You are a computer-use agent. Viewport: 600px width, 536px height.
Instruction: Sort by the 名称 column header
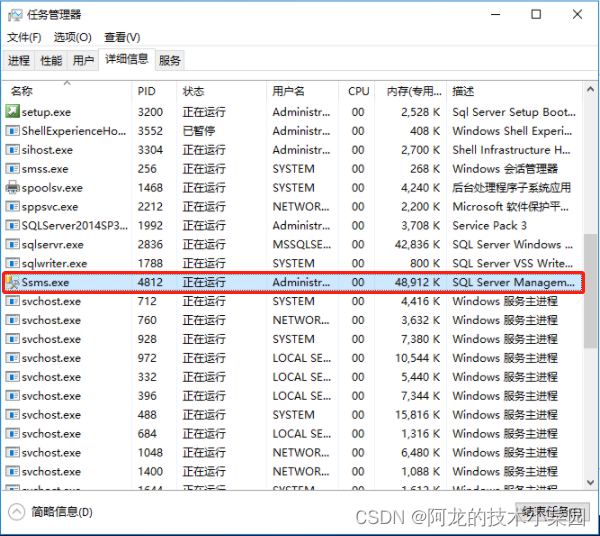click(x=67, y=91)
